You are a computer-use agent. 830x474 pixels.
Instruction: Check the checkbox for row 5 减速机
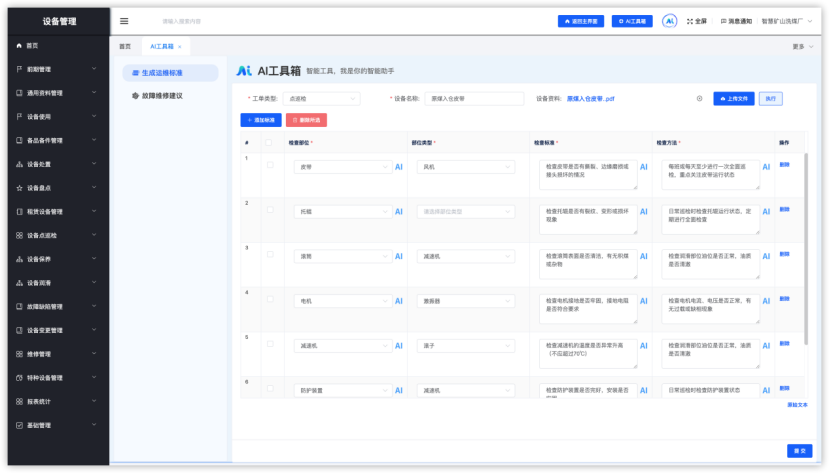click(x=270, y=344)
